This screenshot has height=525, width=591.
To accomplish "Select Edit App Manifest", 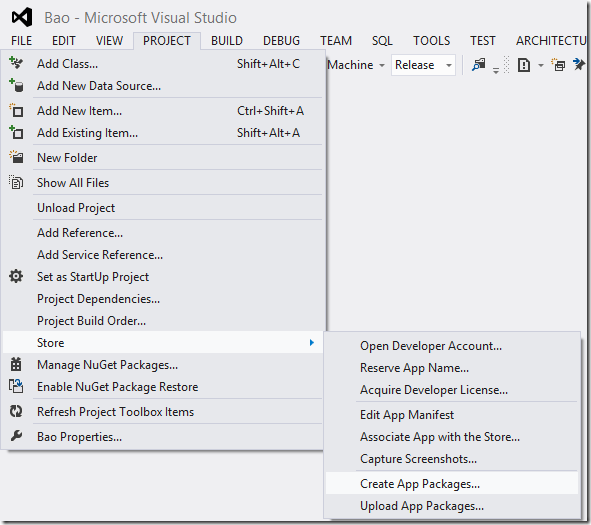I will 452,415.
